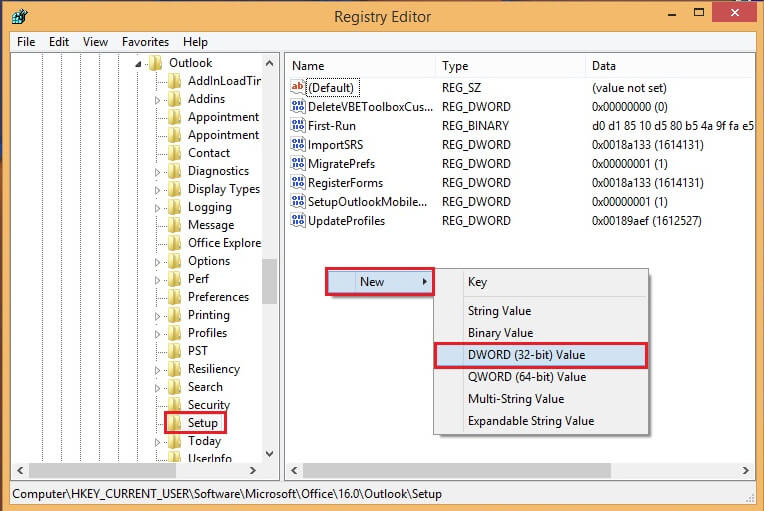Expand the Search key
The width and height of the screenshot is (764, 511).
157,388
